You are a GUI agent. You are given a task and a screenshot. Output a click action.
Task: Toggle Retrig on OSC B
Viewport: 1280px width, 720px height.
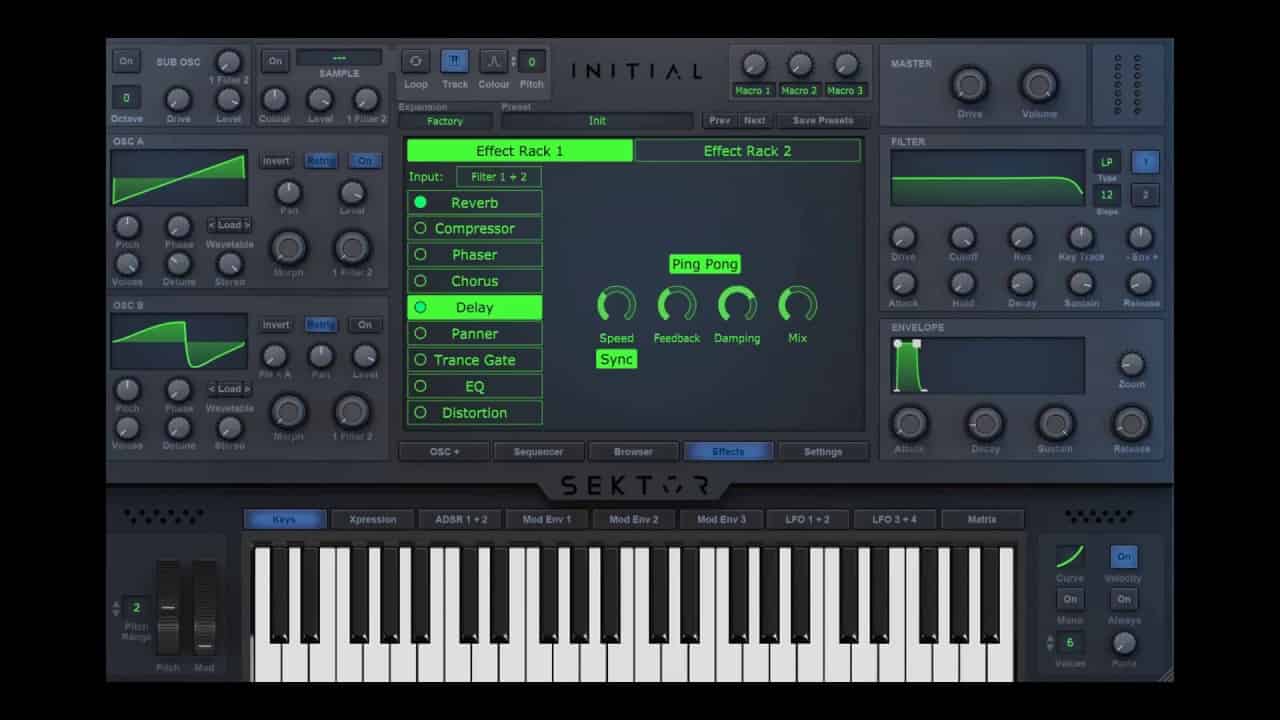tap(321, 324)
